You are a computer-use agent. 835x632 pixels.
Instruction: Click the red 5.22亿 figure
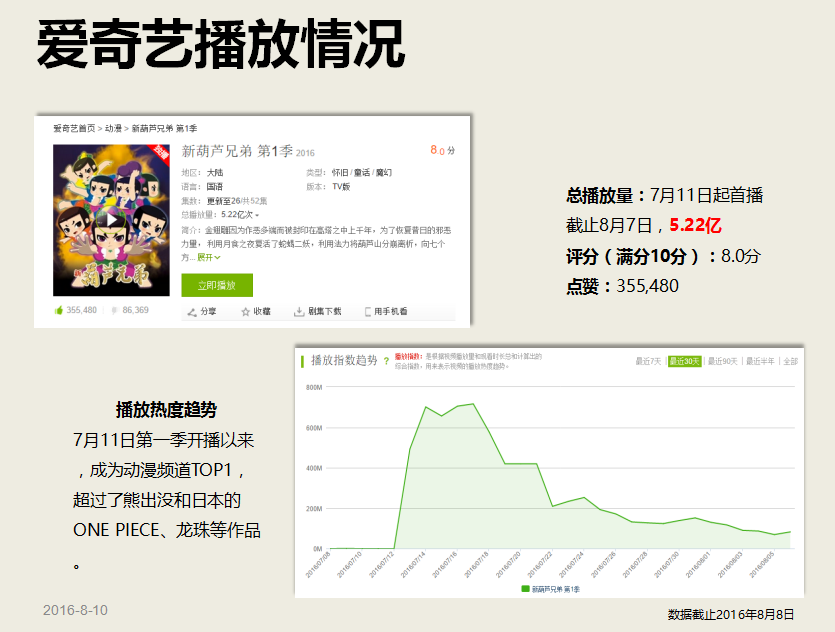[x=695, y=226]
